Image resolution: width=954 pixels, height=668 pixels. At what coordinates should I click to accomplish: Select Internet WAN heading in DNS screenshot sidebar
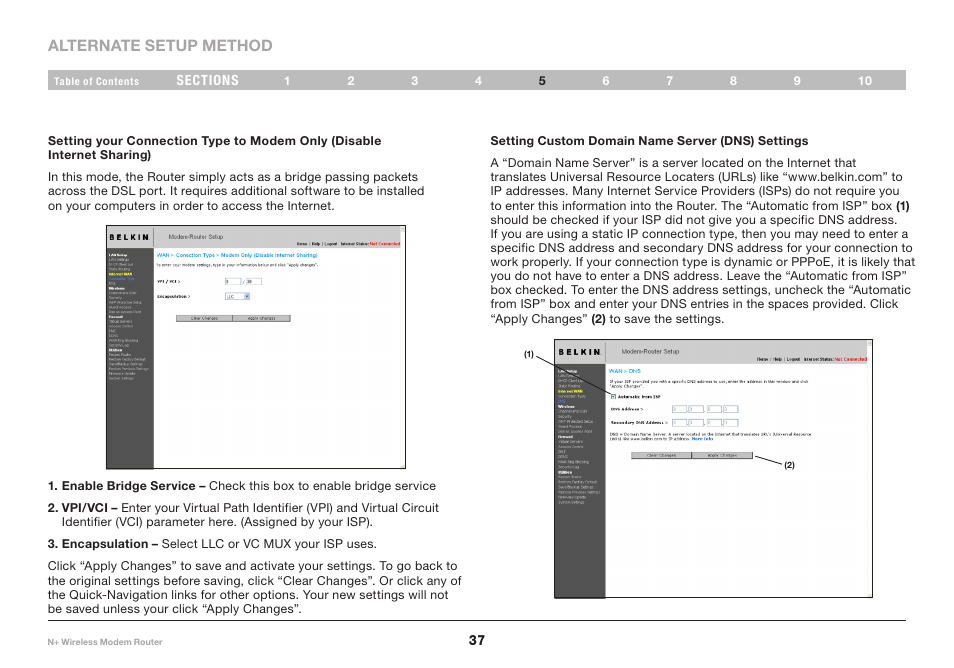pos(571,392)
